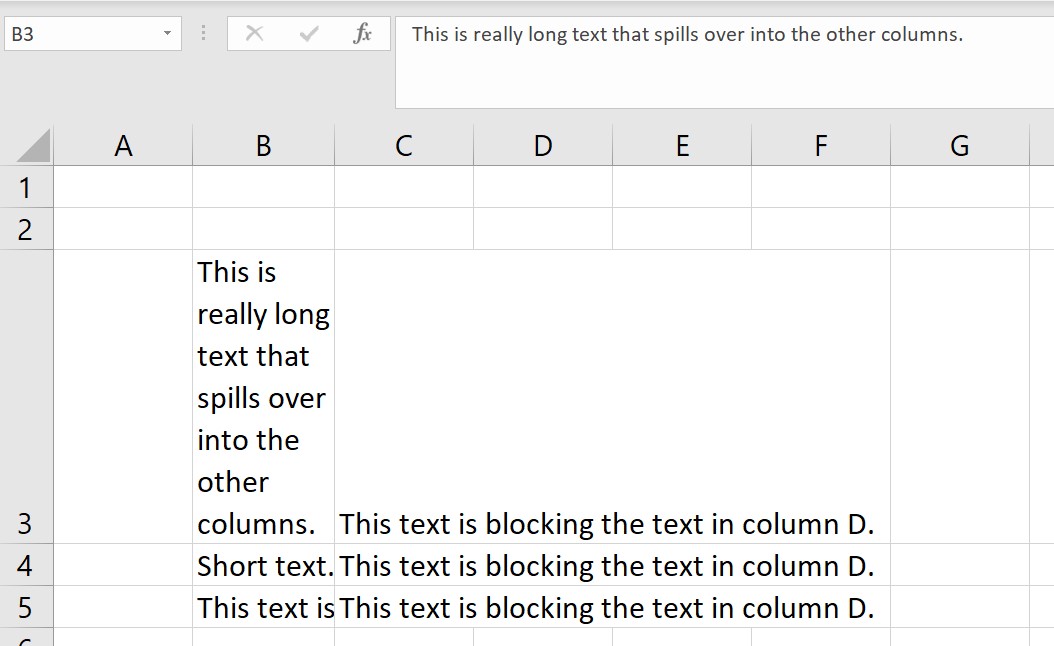Select cell B4 containing Short text
Screen dimensions: 1054x646
point(263,565)
